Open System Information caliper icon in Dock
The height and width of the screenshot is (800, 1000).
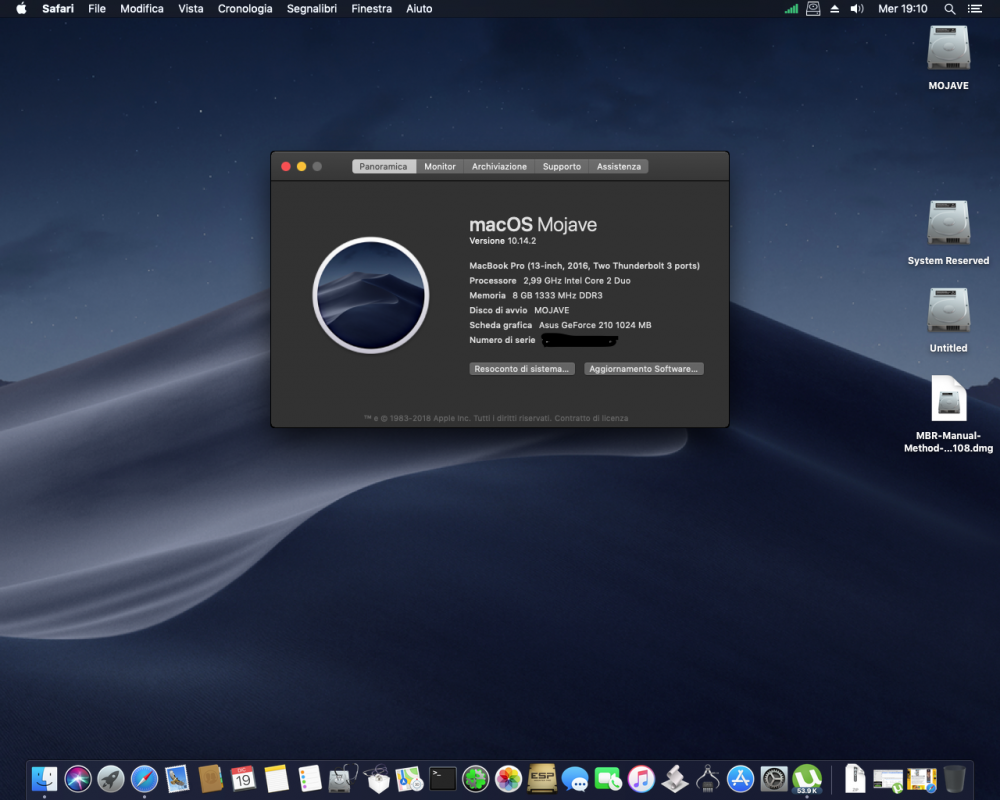(708, 778)
